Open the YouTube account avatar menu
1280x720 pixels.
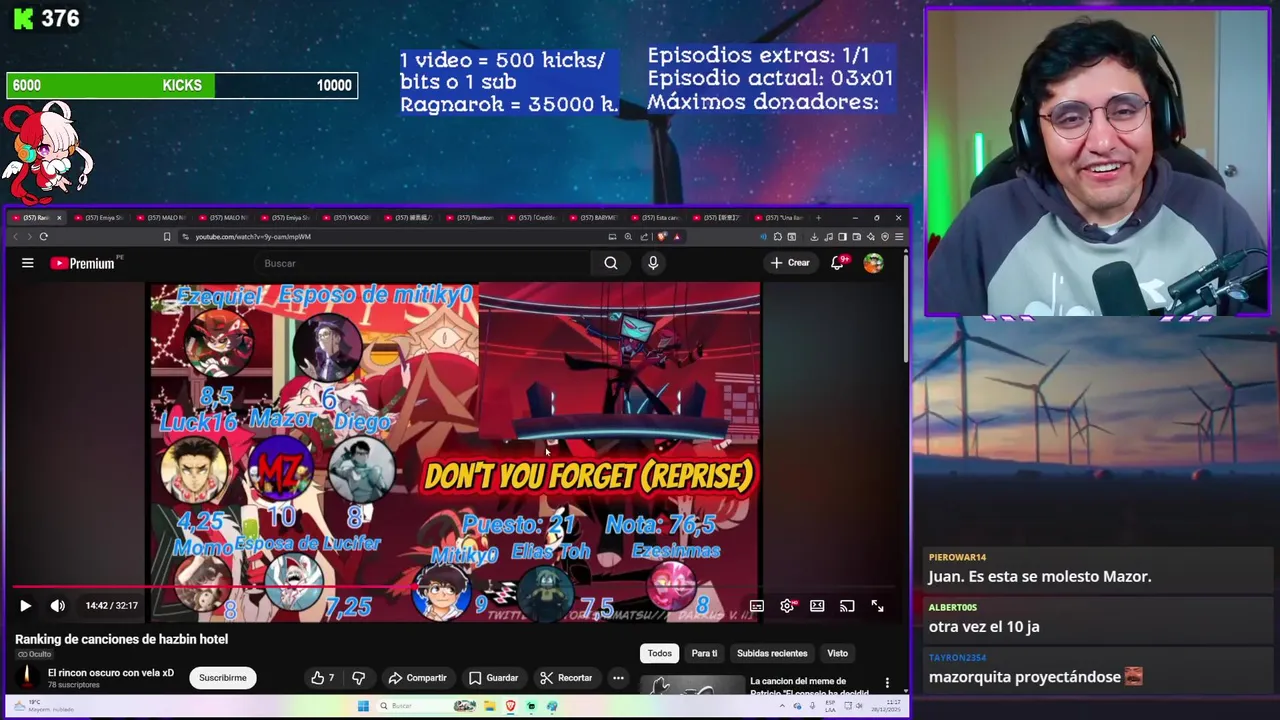(873, 263)
